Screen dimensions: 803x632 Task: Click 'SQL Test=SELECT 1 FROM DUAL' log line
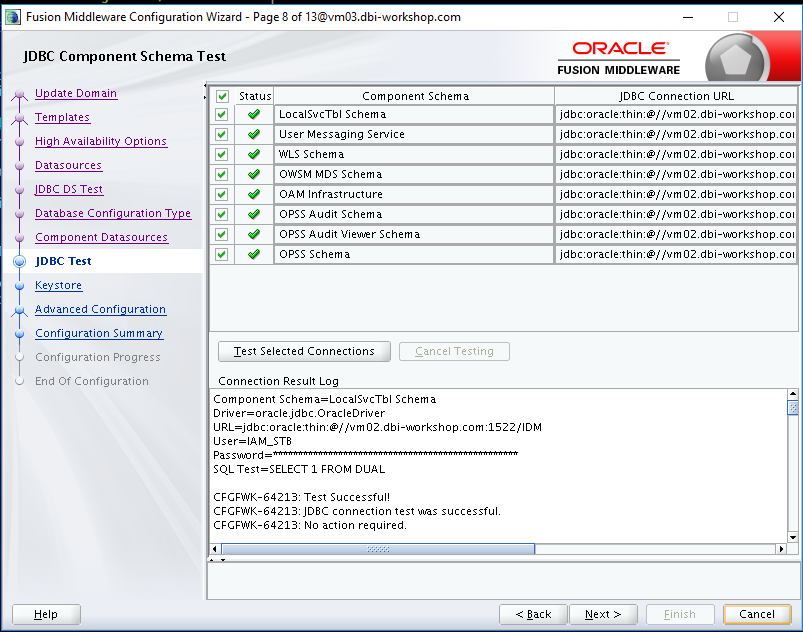point(299,469)
